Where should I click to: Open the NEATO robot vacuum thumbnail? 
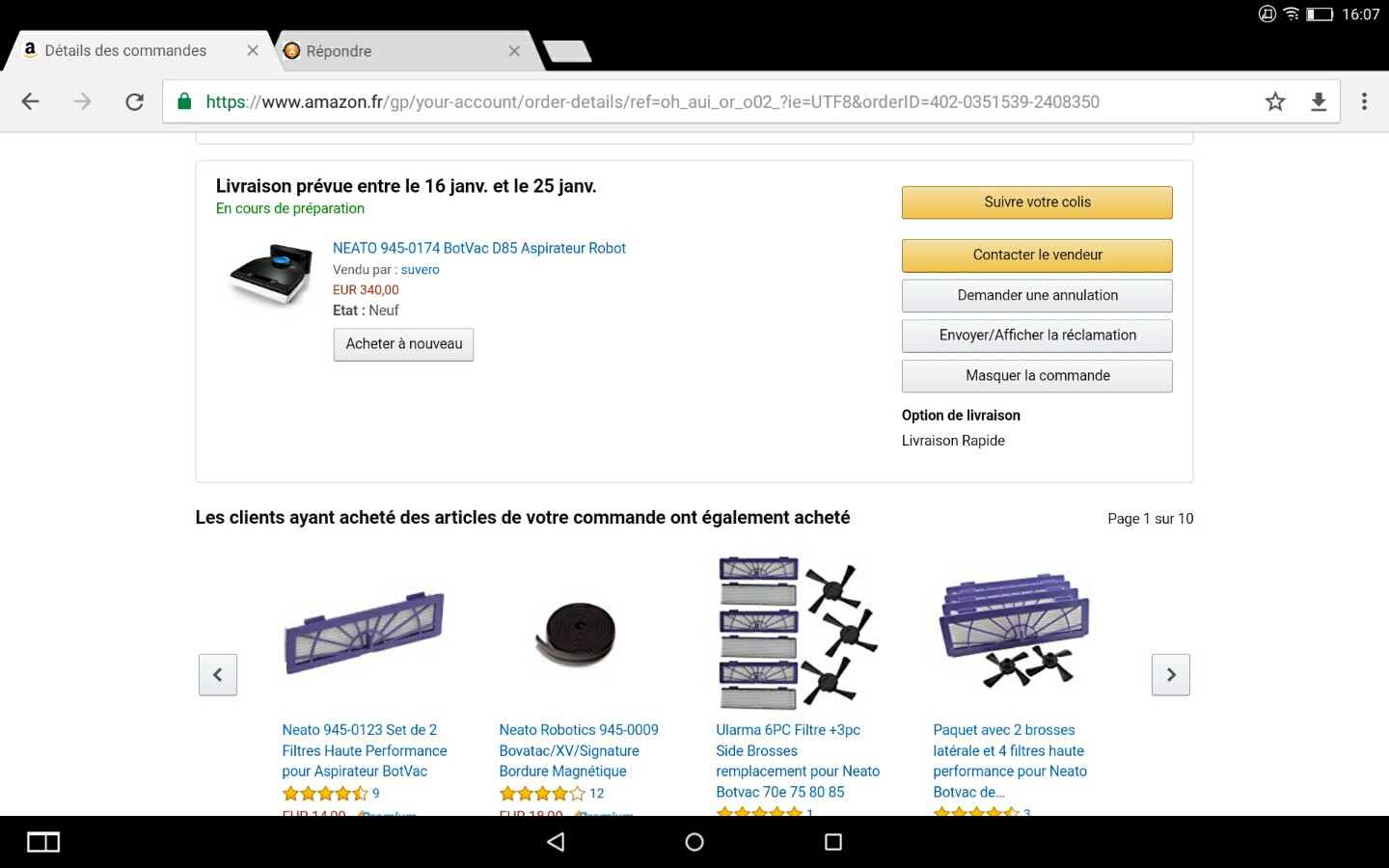click(272, 275)
